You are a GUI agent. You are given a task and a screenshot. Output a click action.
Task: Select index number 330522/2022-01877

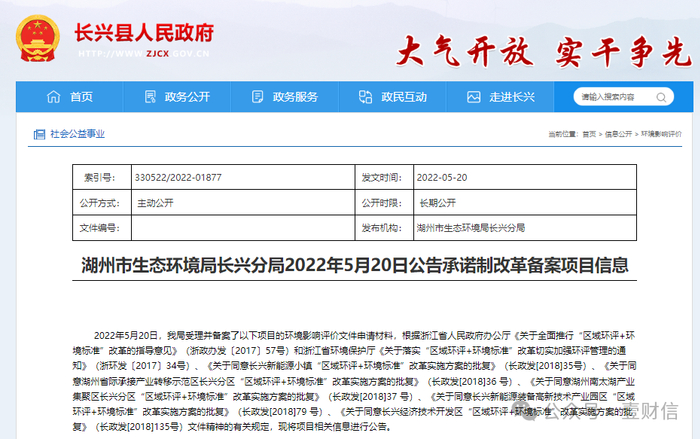(178, 177)
